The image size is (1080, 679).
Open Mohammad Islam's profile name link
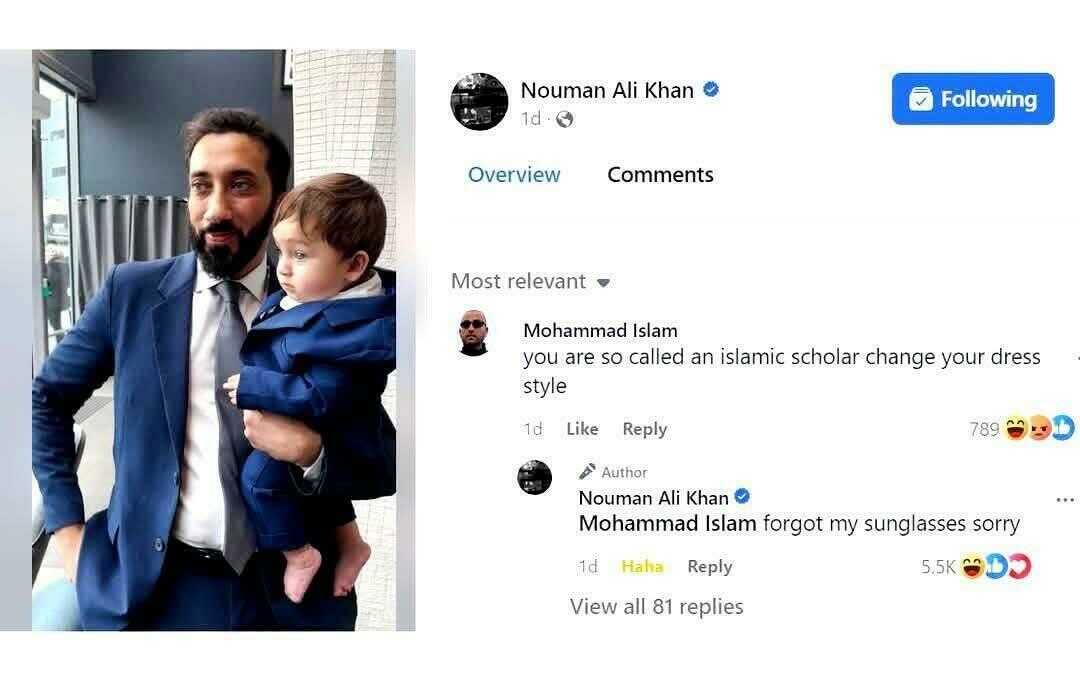pos(600,330)
